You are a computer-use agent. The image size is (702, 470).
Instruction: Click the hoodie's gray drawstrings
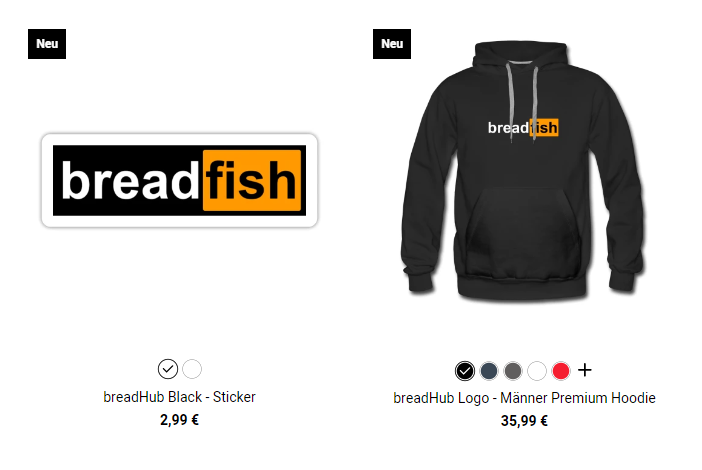click(x=522, y=102)
